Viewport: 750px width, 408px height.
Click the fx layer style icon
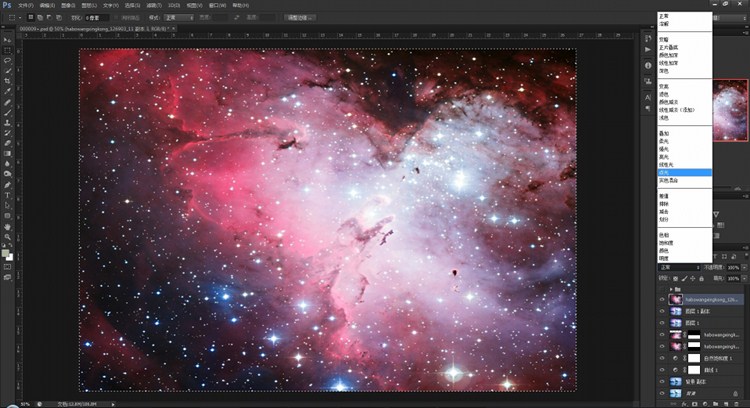(684, 405)
